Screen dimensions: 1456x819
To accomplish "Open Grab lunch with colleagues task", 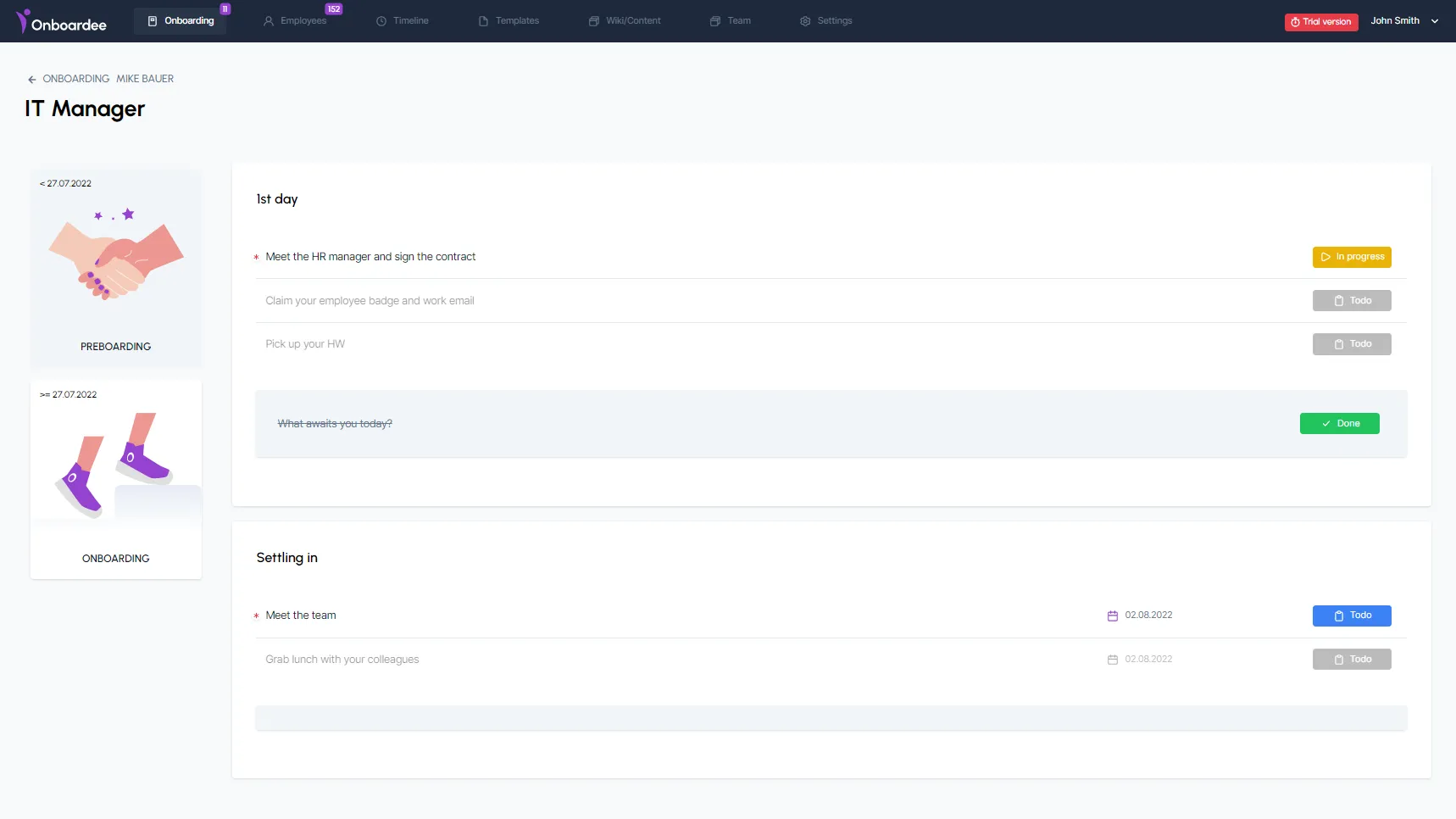I will [342, 660].
